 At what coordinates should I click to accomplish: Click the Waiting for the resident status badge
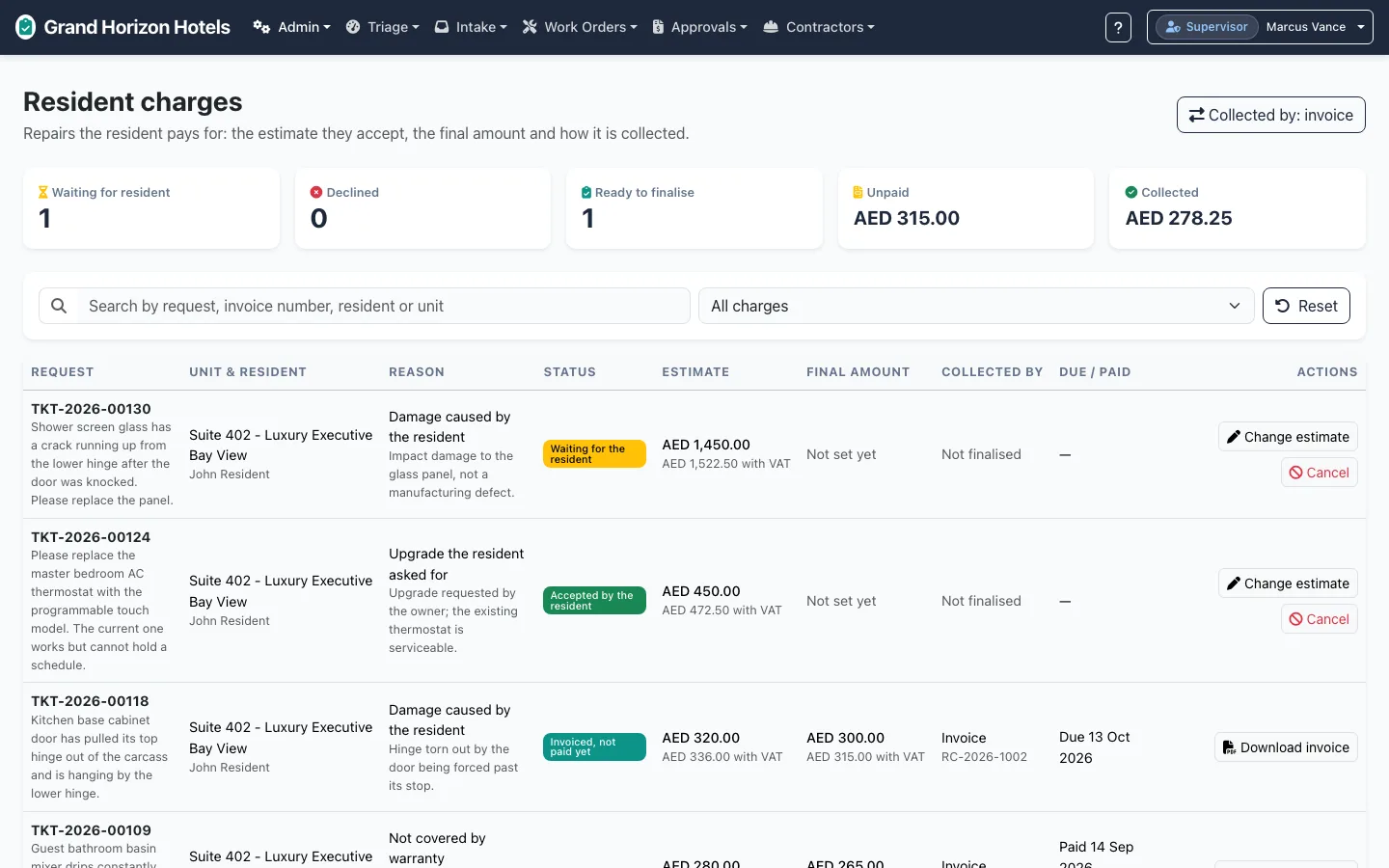(594, 454)
